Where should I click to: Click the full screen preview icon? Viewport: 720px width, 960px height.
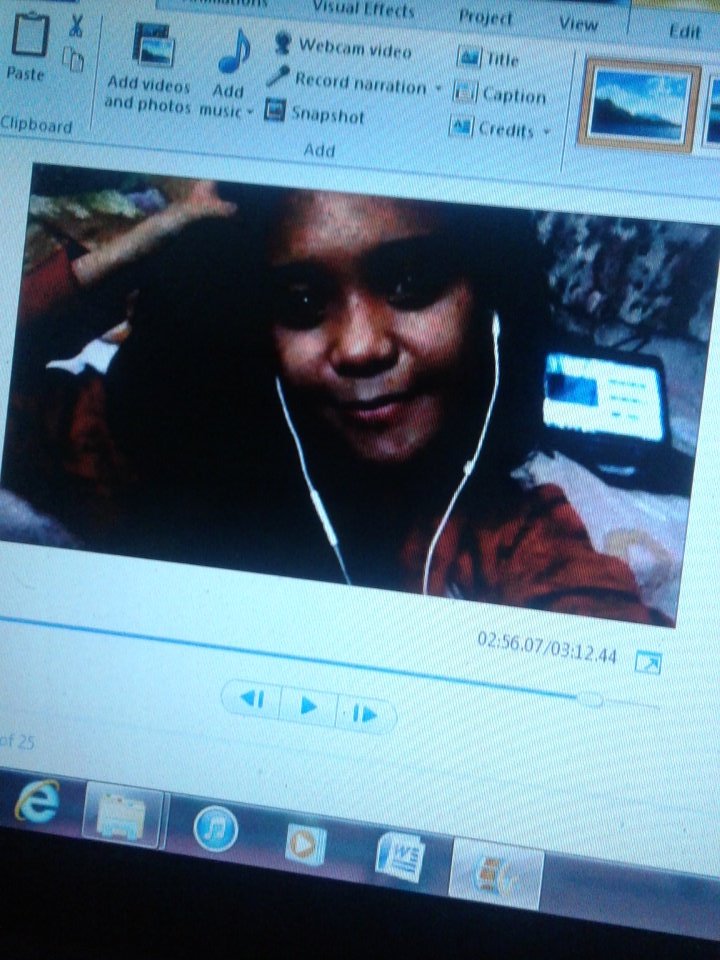(x=648, y=662)
